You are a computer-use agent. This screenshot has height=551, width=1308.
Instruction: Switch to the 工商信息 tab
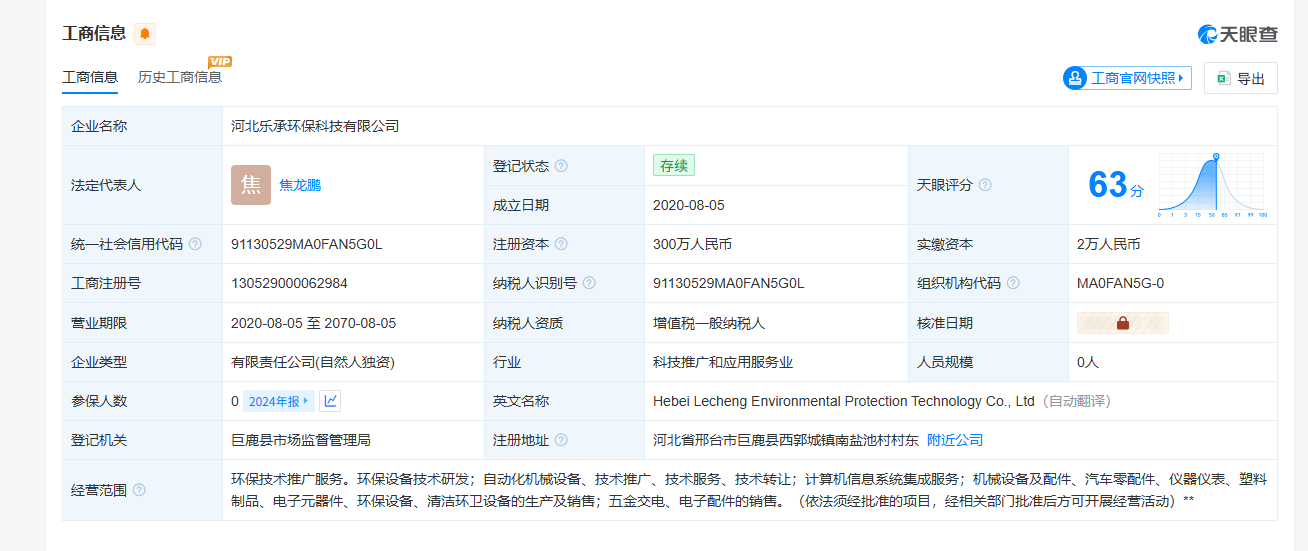(90, 77)
